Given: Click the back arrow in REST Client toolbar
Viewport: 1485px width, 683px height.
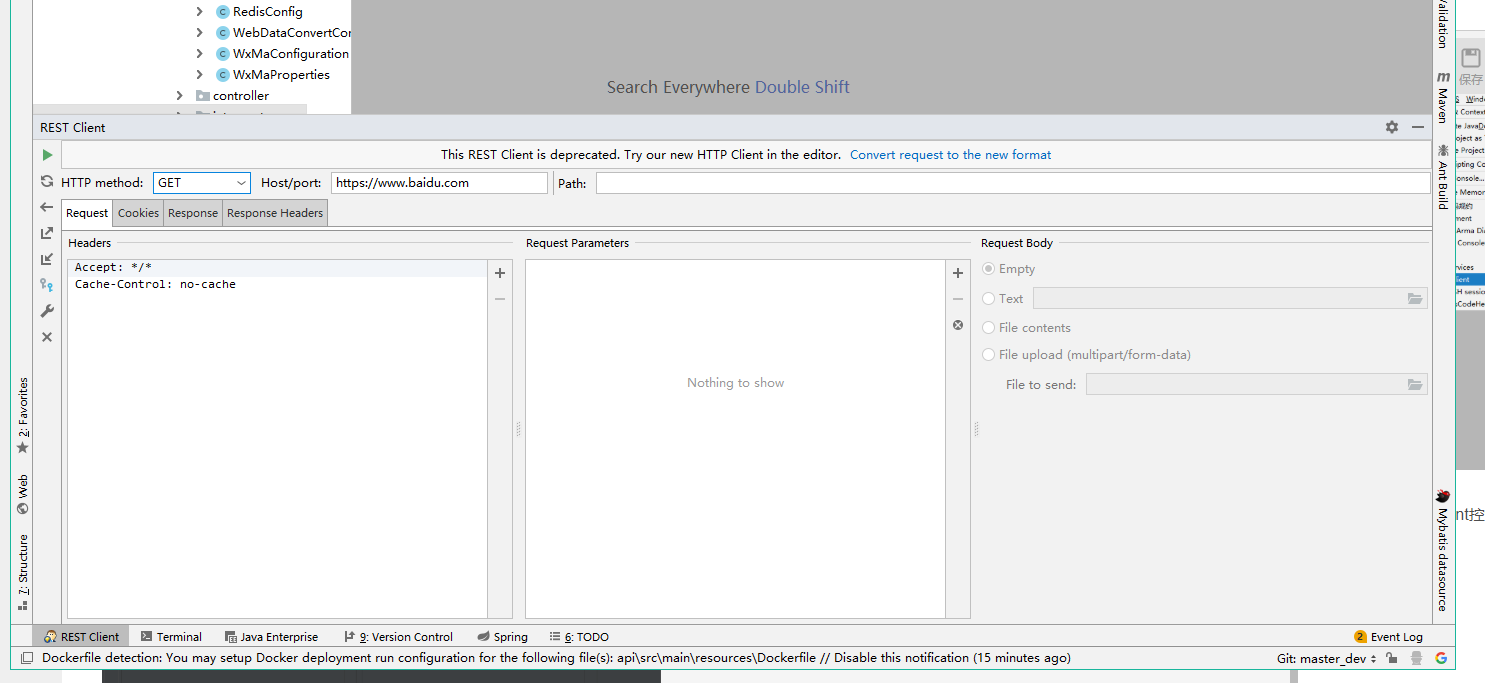Looking at the screenshot, I should [x=47, y=207].
